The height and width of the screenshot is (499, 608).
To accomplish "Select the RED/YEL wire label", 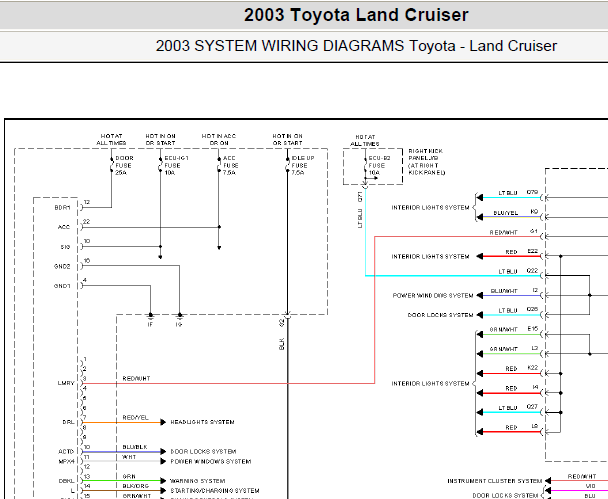I will click(135, 418).
